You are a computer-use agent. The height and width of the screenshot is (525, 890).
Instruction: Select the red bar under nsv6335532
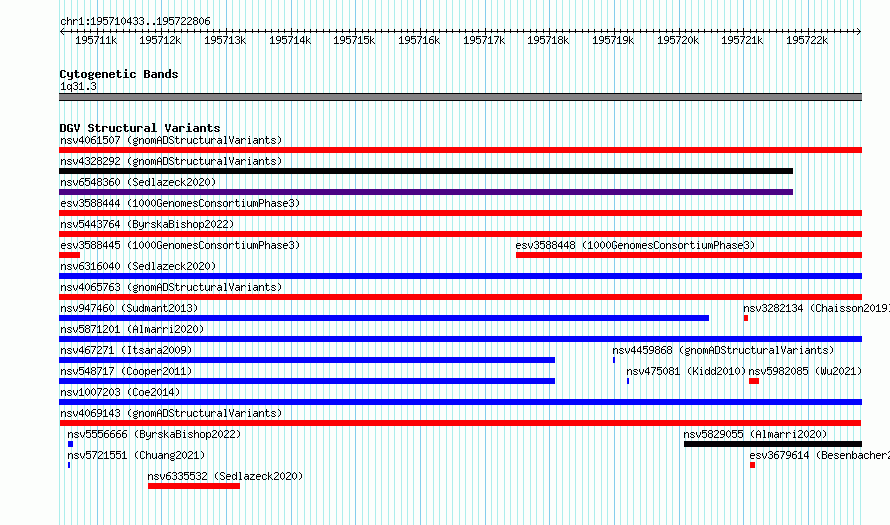pyautogui.click(x=194, y=486)
